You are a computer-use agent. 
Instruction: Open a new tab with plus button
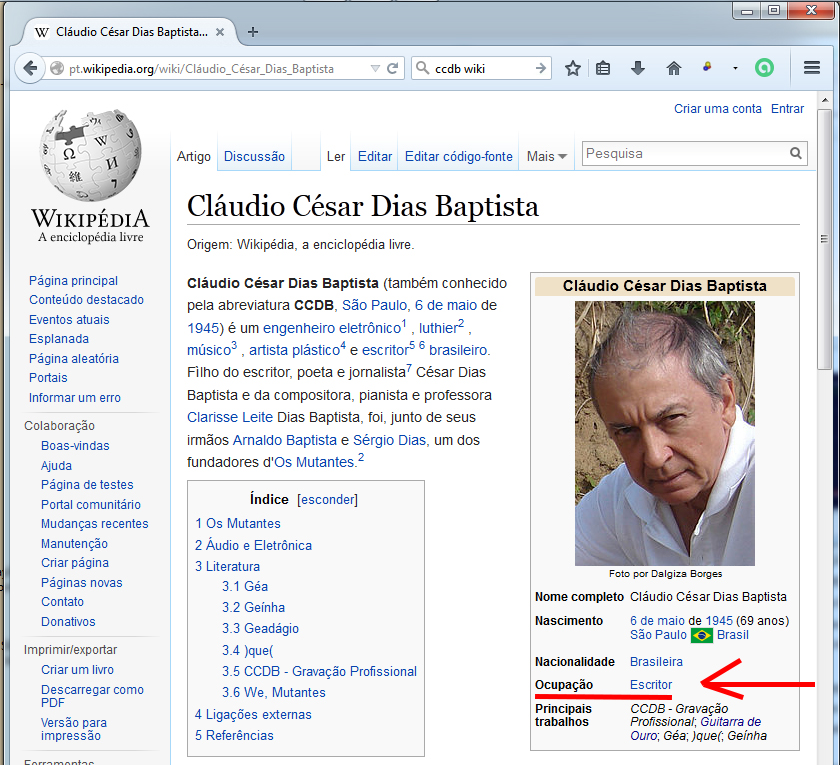click(253, 32)
